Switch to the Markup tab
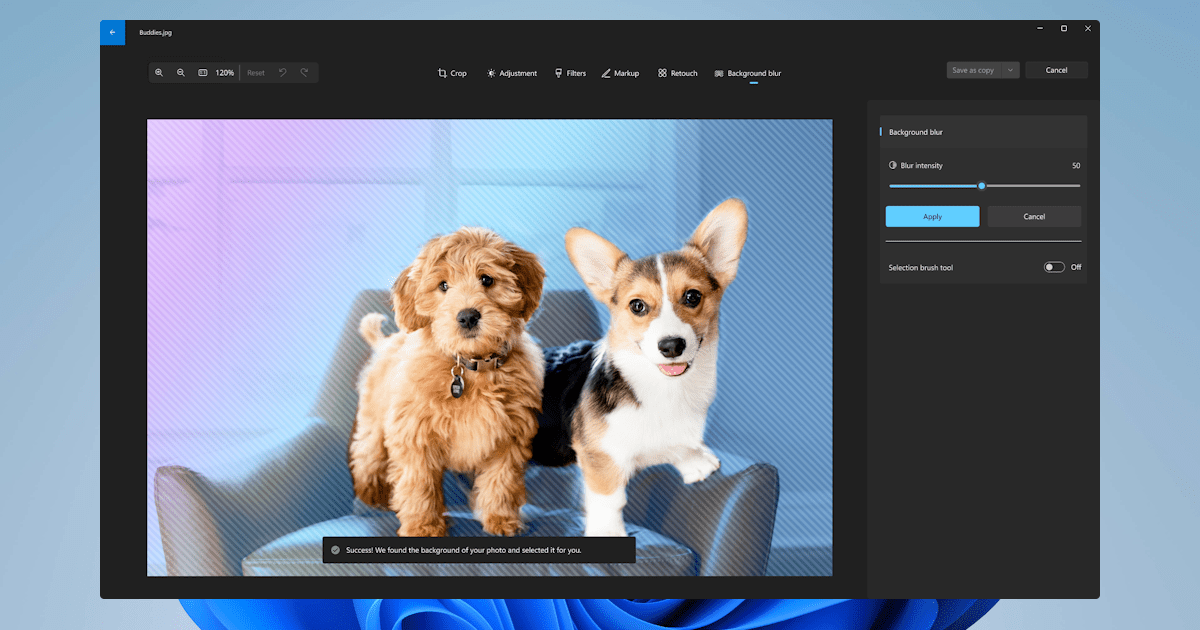 tap(620, 73)
